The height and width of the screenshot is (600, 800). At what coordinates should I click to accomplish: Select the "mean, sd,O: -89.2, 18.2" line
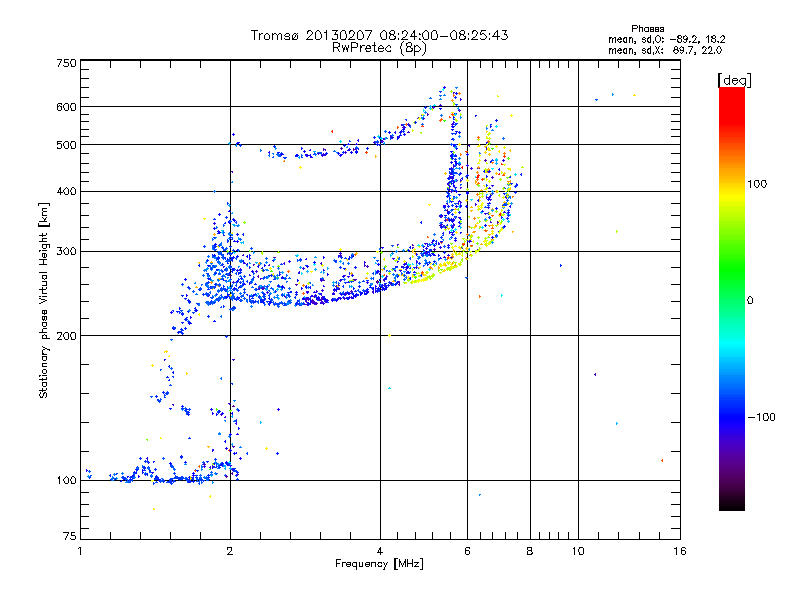(x=666, y=39)
